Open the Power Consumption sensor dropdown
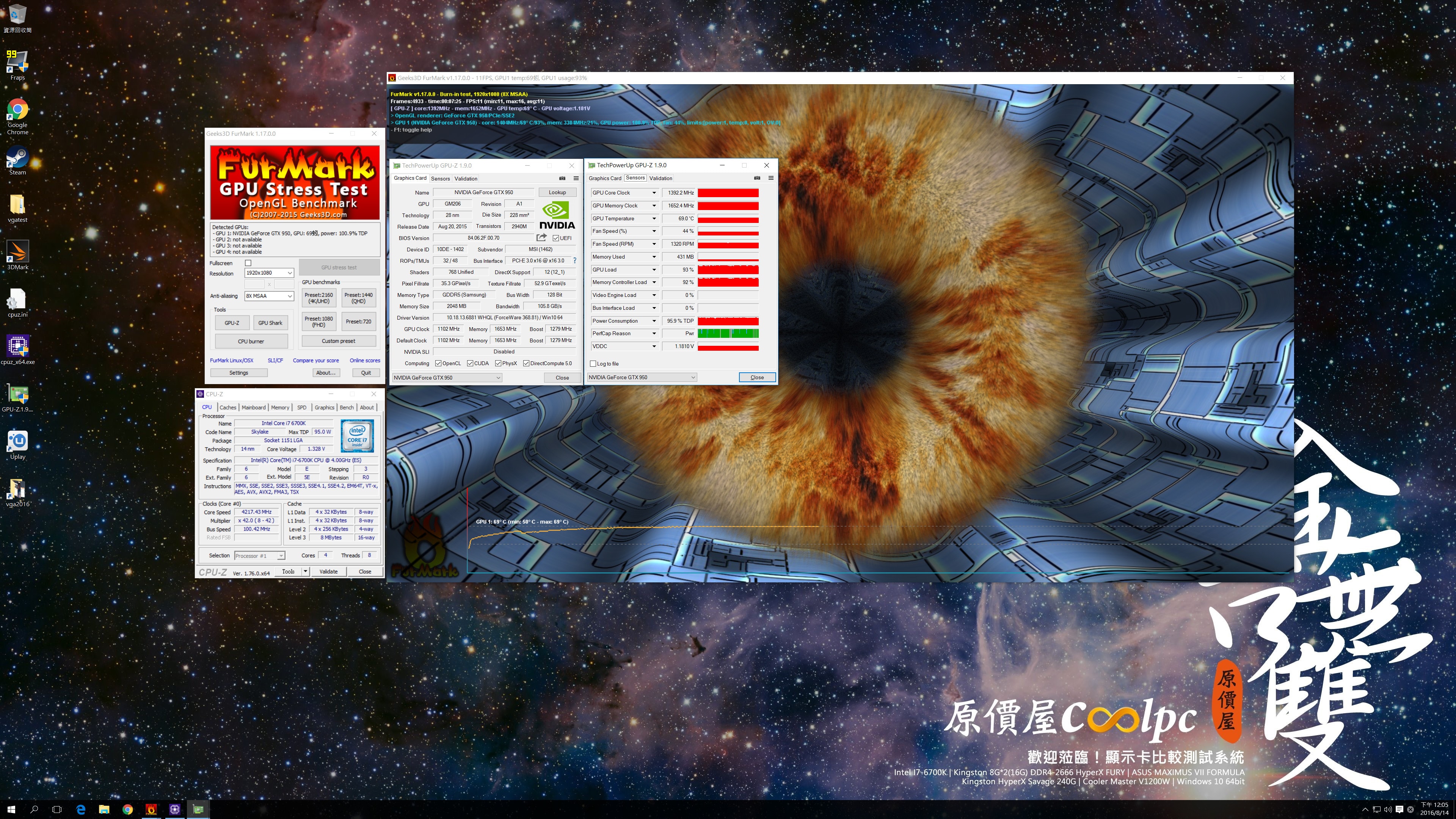1456x819 pixels. (x=654, y=321)
